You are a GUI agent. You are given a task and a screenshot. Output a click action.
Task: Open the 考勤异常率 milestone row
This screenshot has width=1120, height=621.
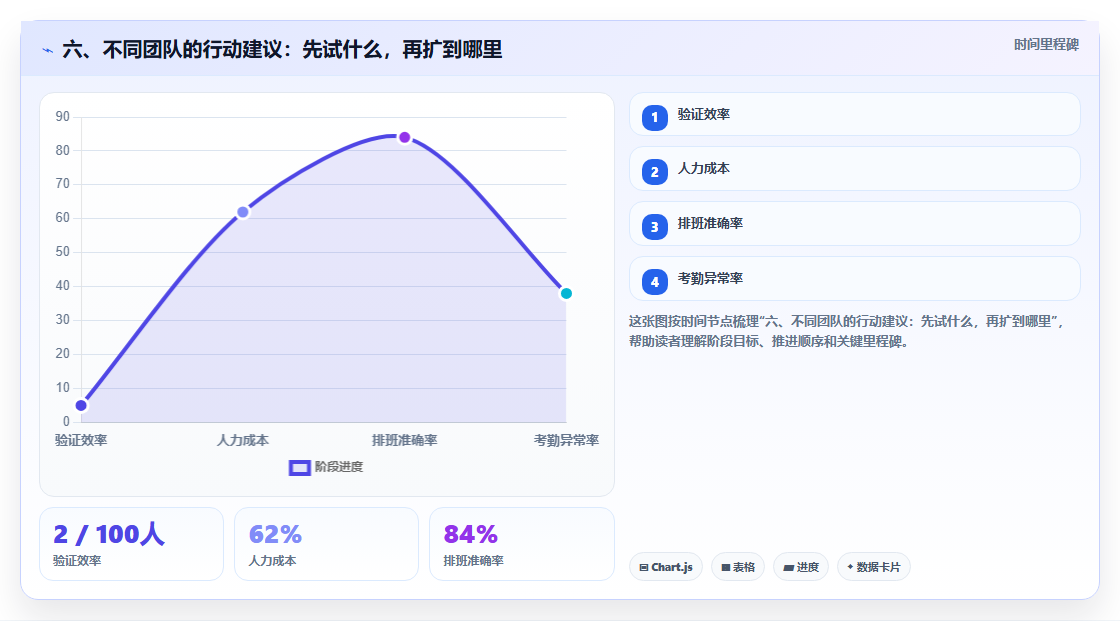854,279
